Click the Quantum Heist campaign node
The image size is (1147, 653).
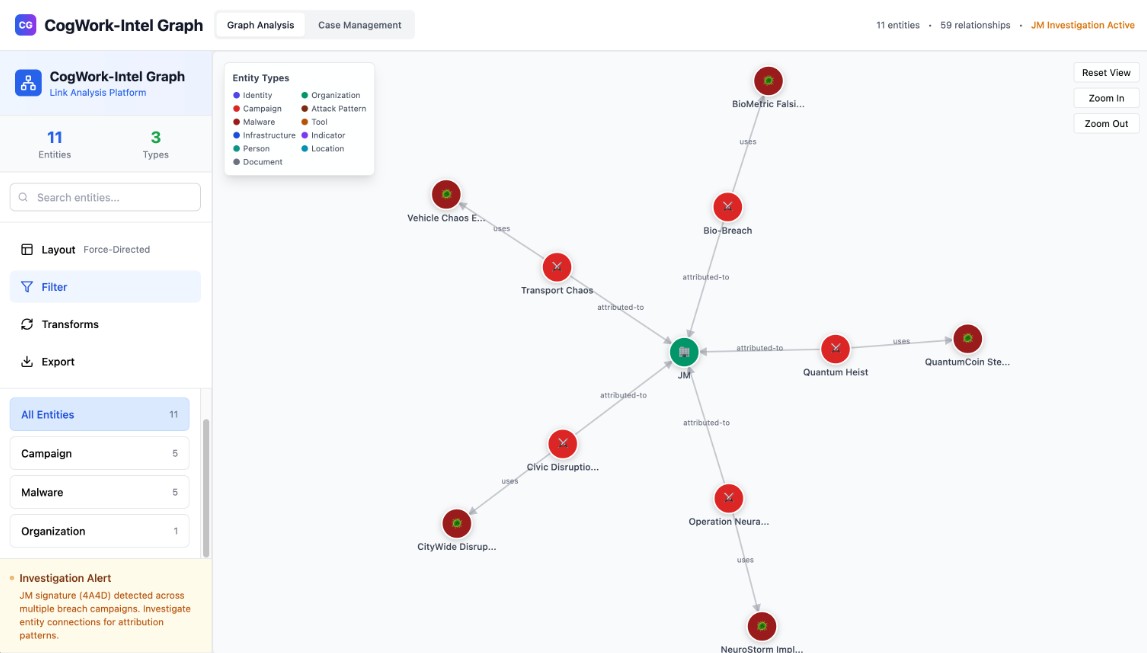835,349
